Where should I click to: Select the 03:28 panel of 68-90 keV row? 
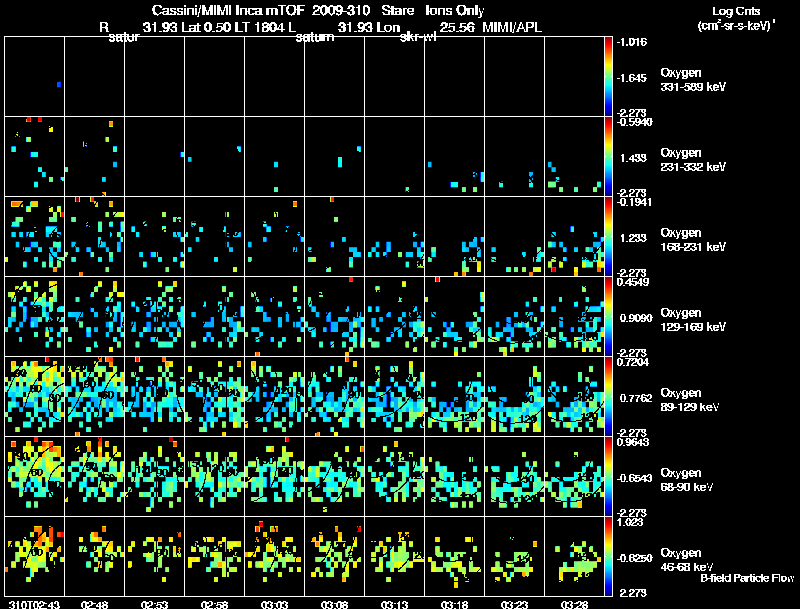[574, 476]
